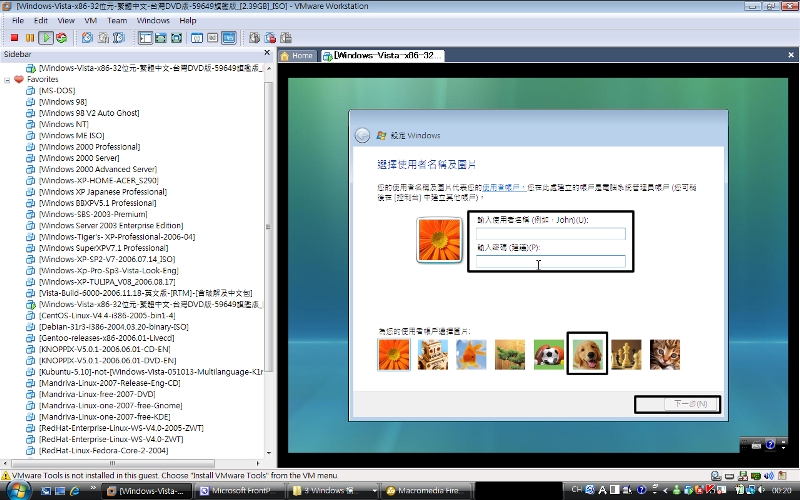Screen dimensions: 800x500
Task: Choose the bonsai tree account picture
Action: [510, 355]
